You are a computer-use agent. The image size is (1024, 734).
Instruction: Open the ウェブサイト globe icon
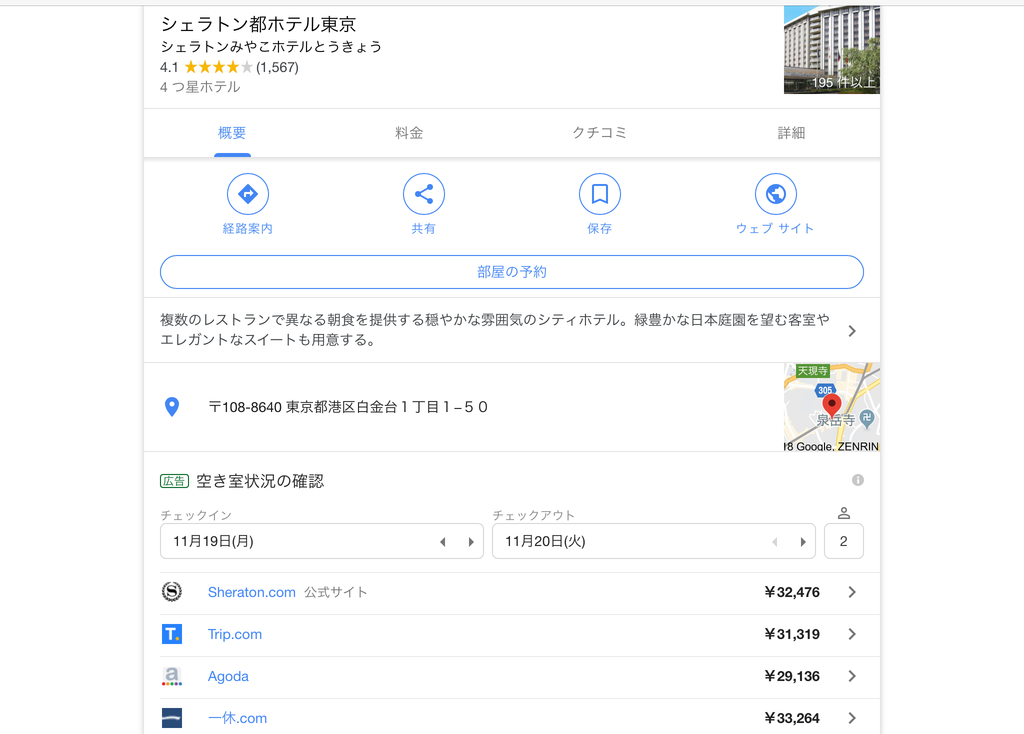coord(776,194)
